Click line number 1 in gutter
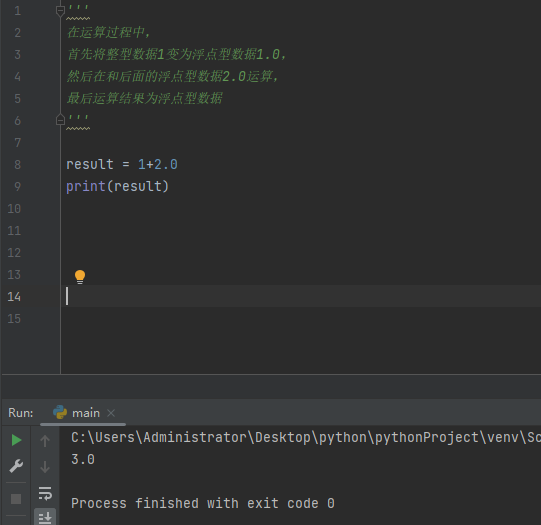The image size is (541, 525). (x=18, y=11)
